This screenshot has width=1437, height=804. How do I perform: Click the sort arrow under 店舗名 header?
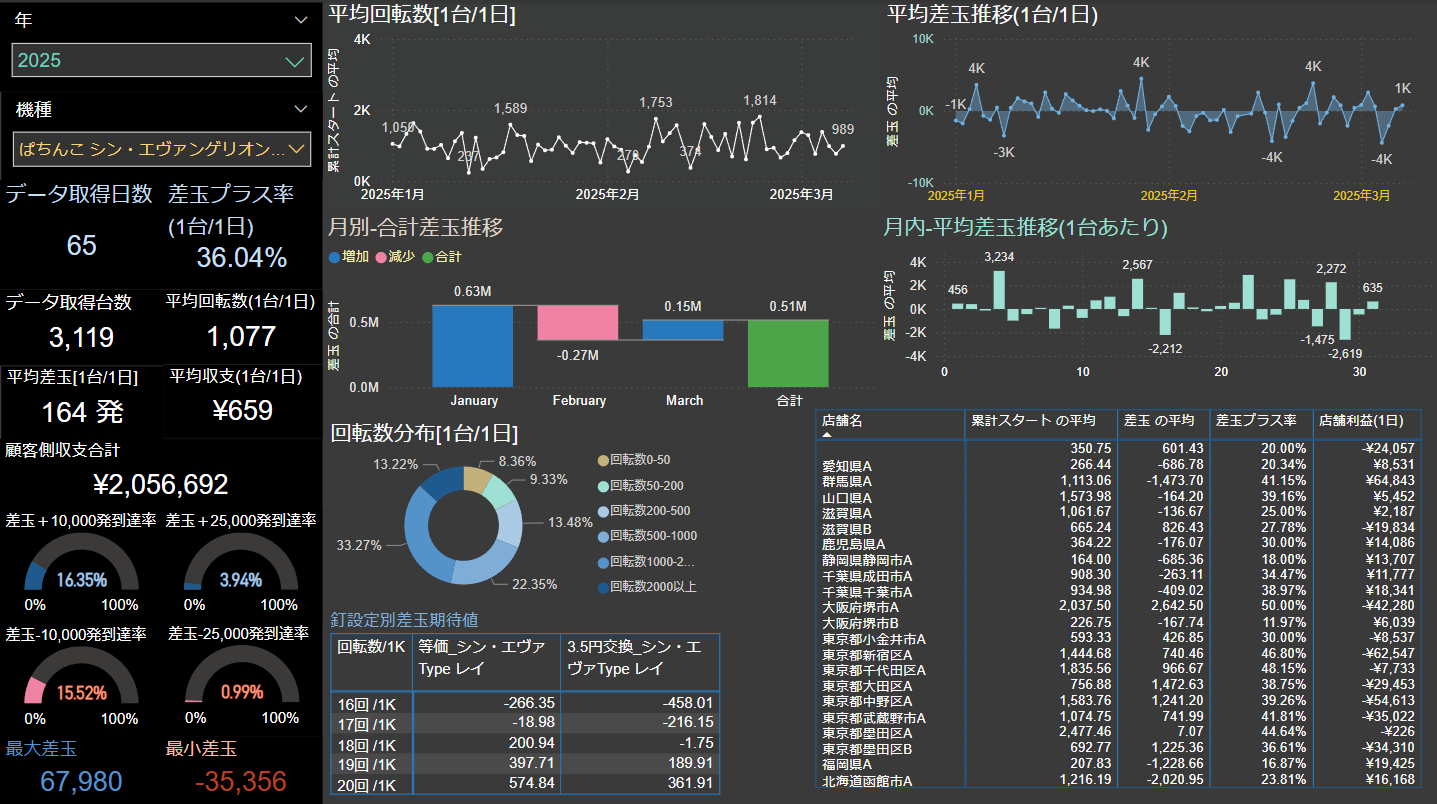click(x=827, y=436)
